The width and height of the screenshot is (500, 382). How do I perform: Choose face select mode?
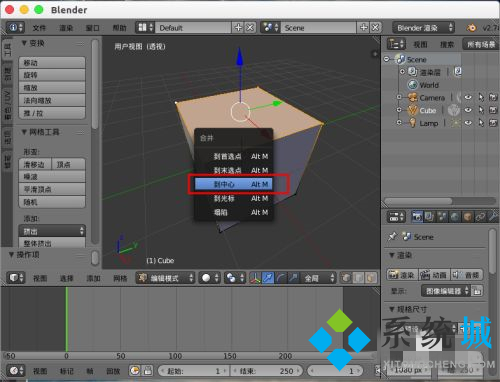[371, 278]
